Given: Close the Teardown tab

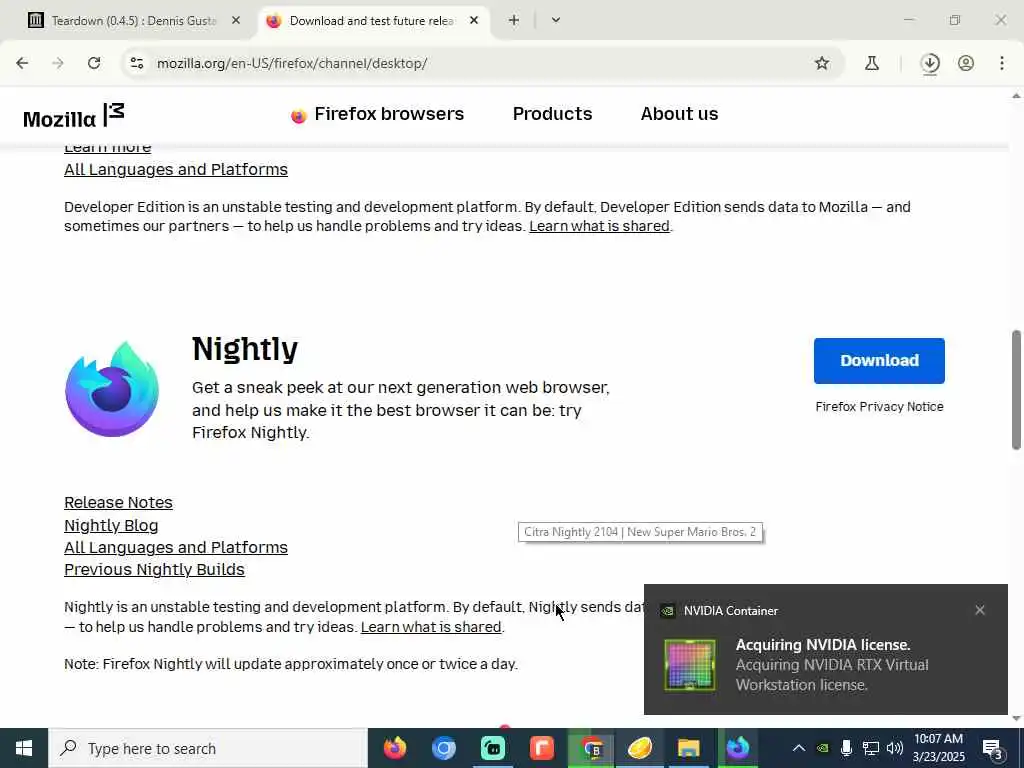Looking at the screenshot, I should (236, 21).
